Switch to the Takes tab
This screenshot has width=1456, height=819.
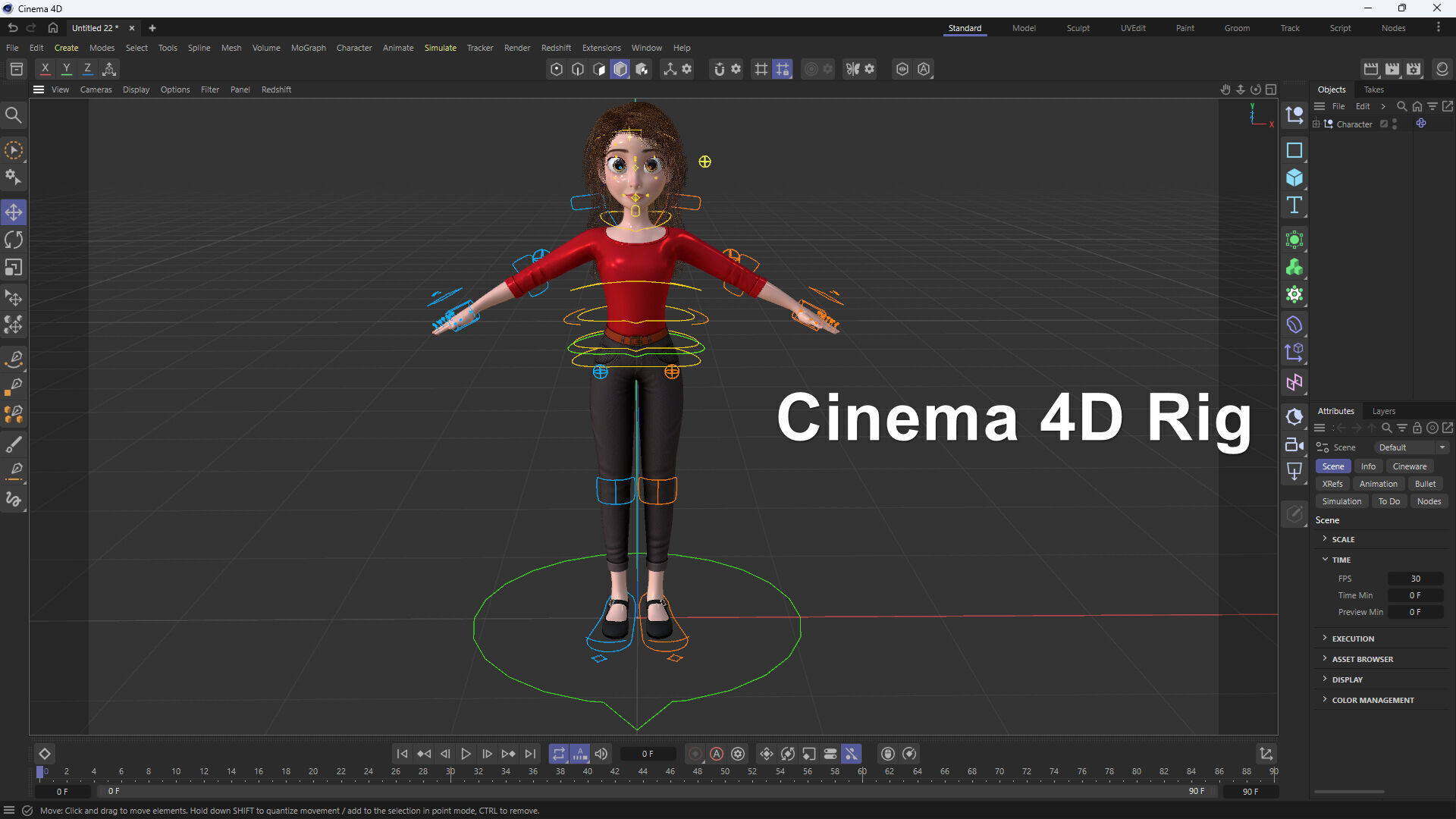coord(1373,89)
